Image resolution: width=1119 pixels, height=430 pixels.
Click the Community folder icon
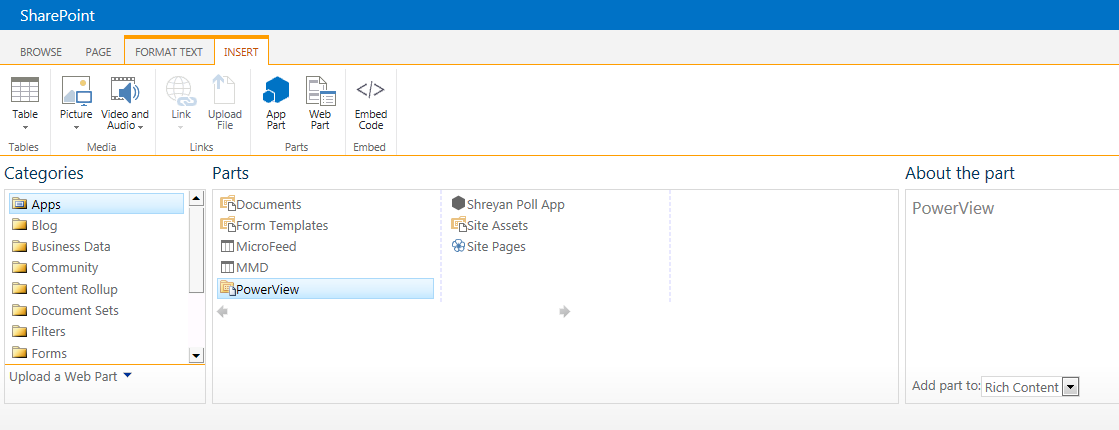click(x=19, y=267)
